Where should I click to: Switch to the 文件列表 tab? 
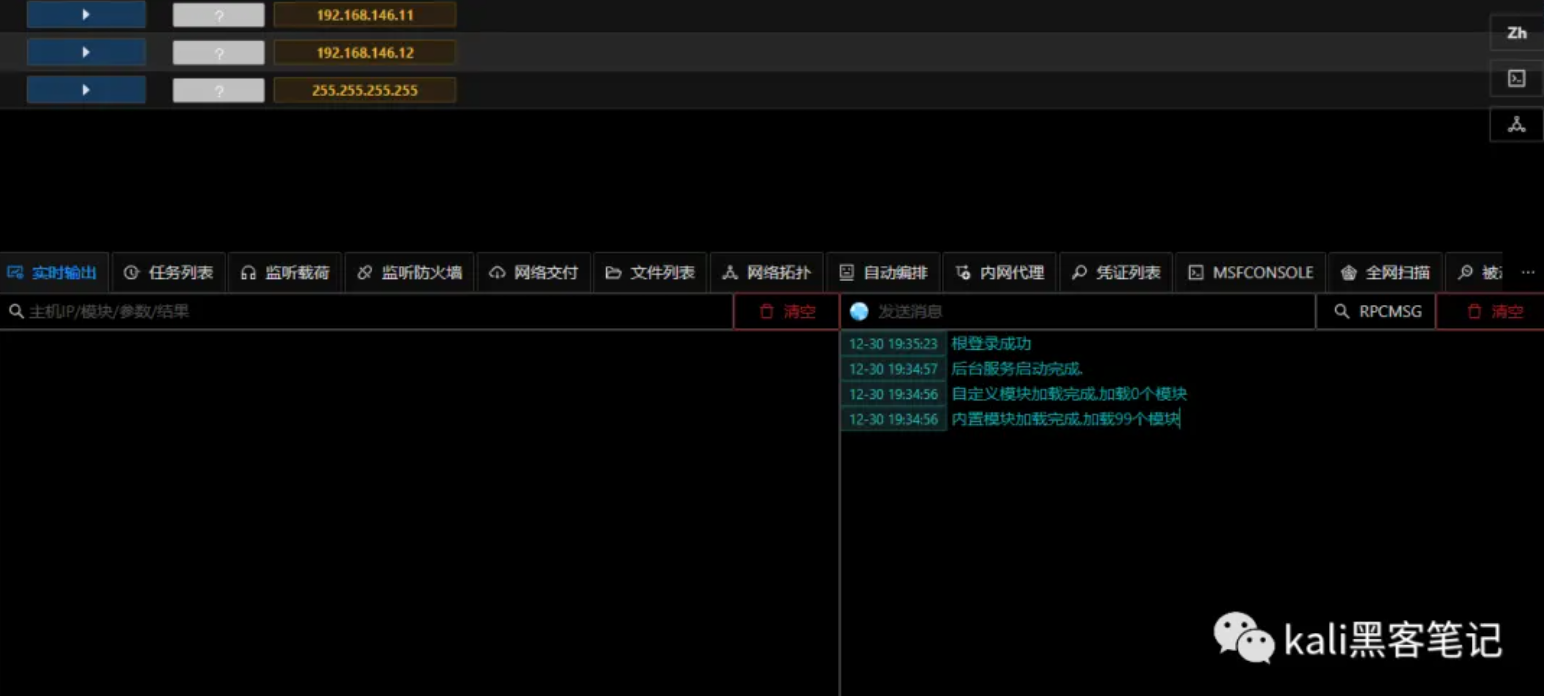pyautogui.click(x=650, y=273)
